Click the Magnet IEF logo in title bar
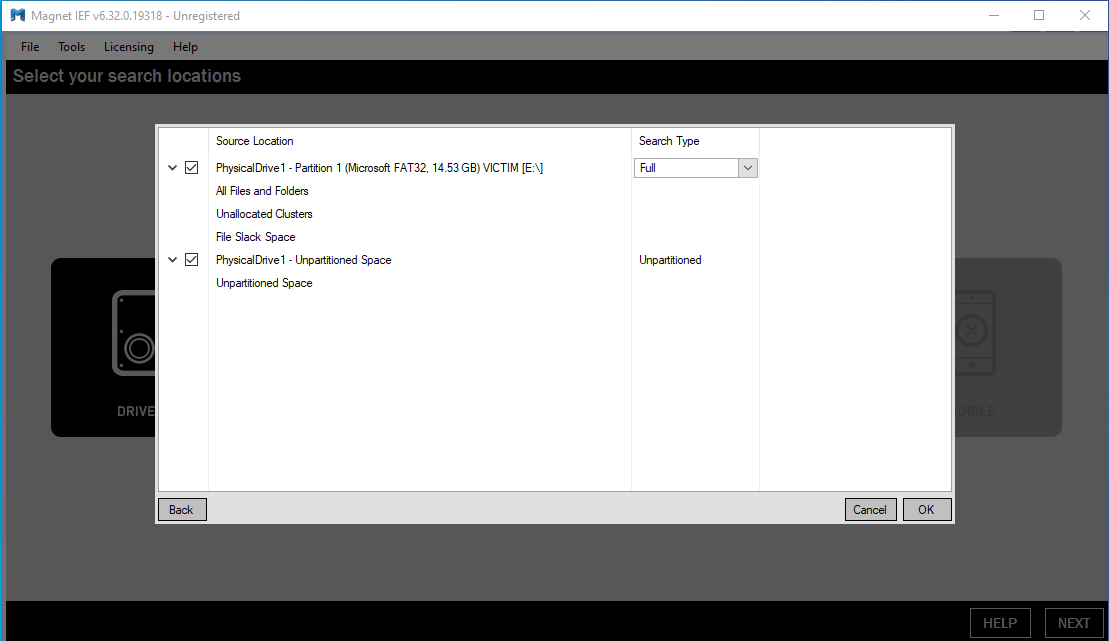This screenshot has width=1109, height=641. click(x=18, y=16)
